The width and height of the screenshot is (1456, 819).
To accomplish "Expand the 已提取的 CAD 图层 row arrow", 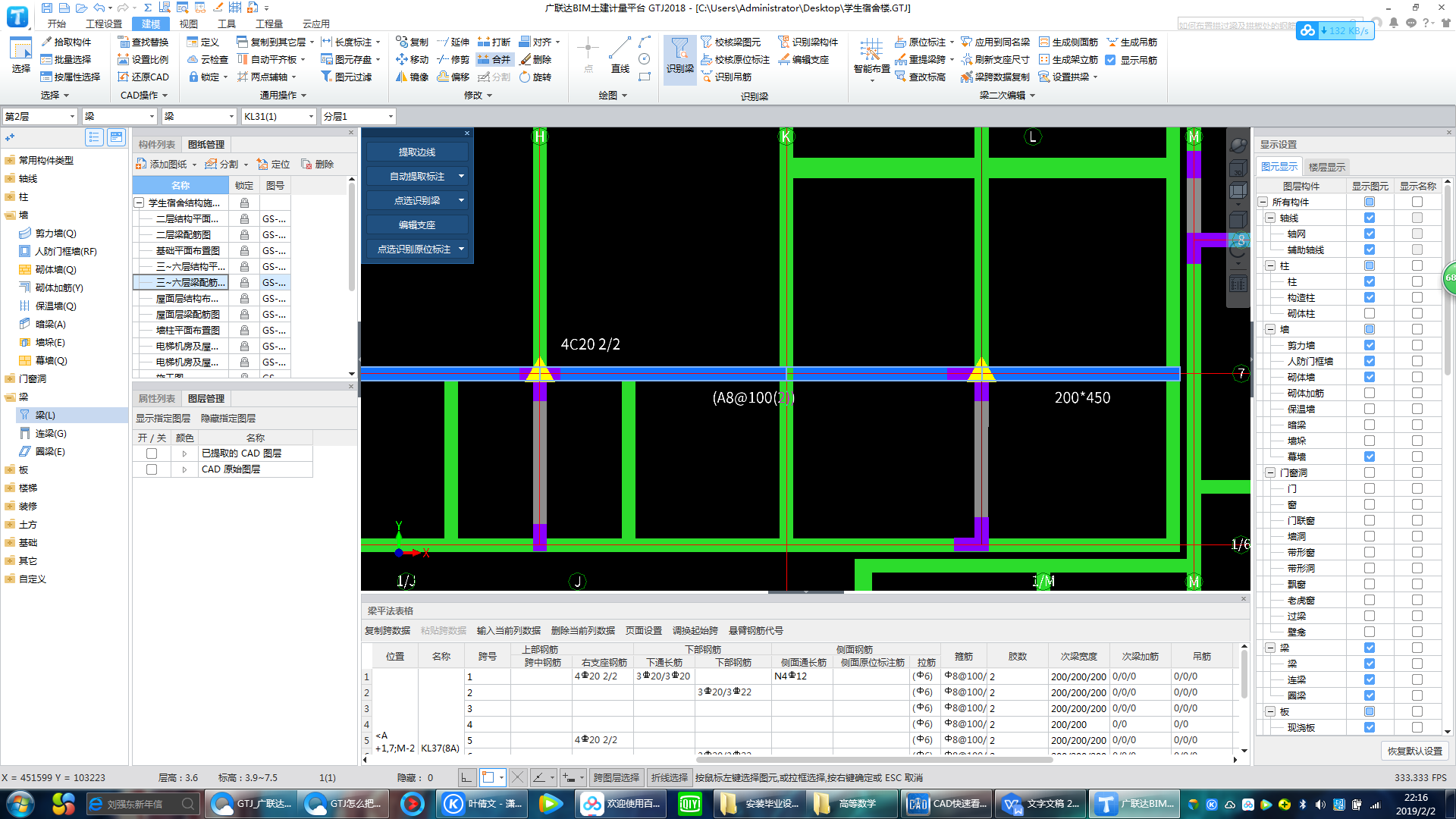I will coord(184,453).
